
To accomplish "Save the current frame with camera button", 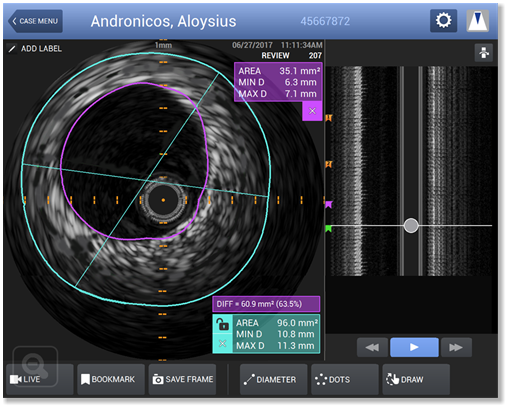I will [x=182, y=379].
